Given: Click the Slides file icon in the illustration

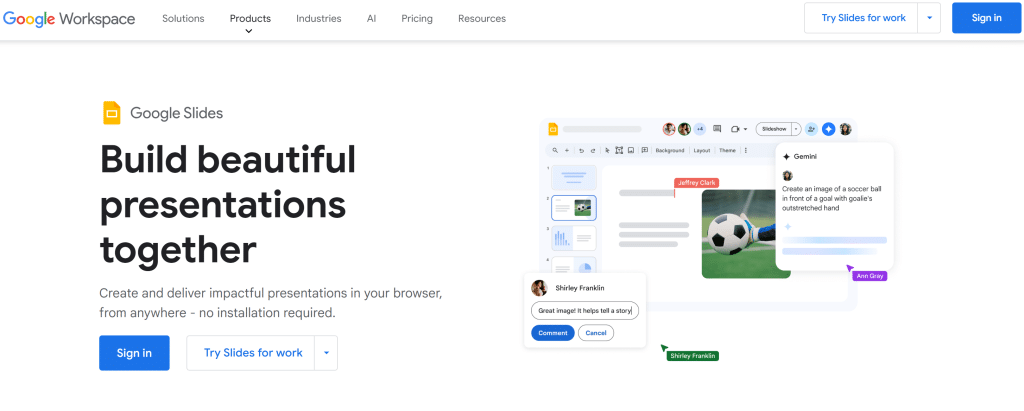Looking at the screenshot, I should coord(553,129).
